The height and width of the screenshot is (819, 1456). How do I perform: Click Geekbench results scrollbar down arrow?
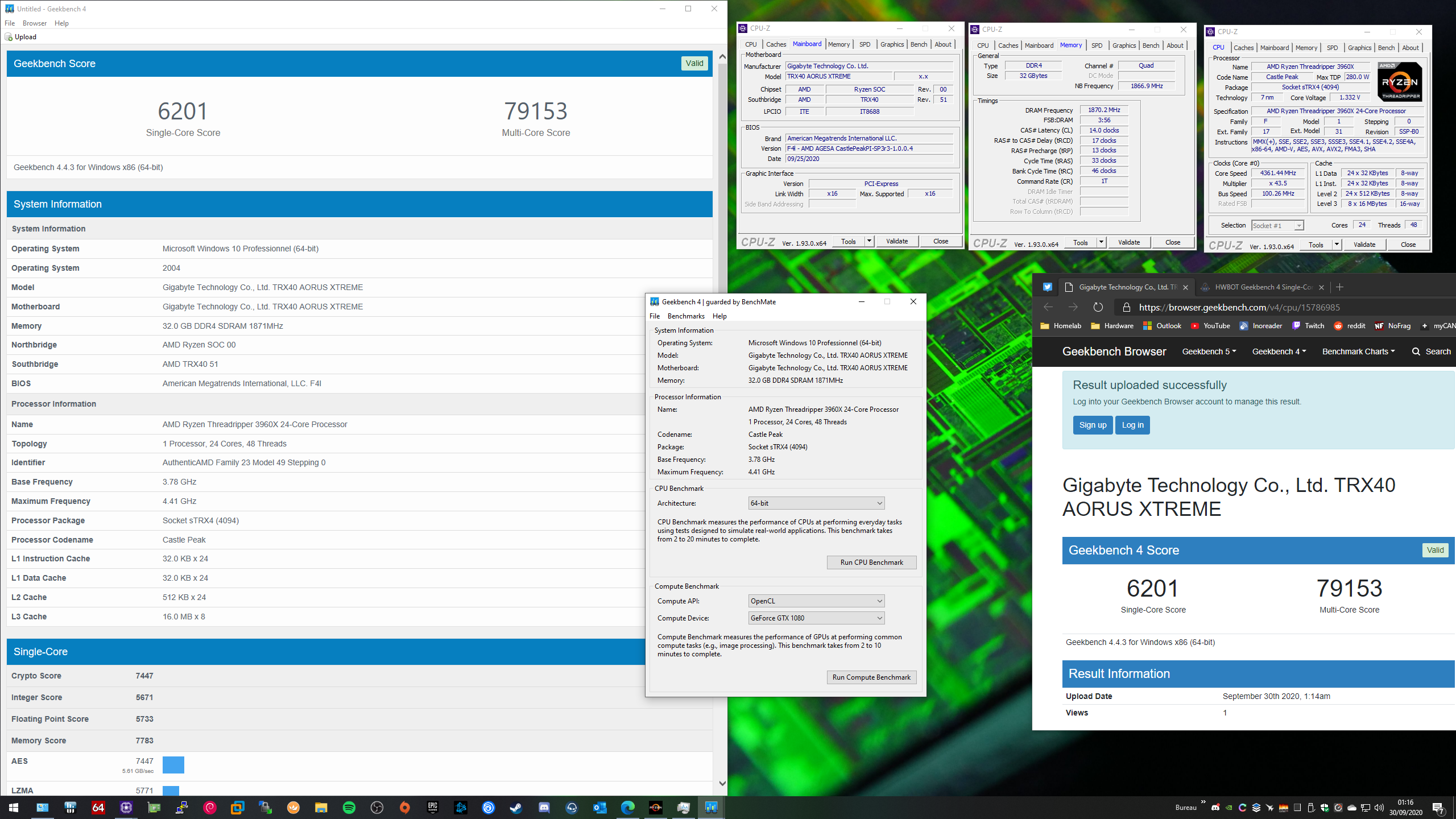[722, 783]
